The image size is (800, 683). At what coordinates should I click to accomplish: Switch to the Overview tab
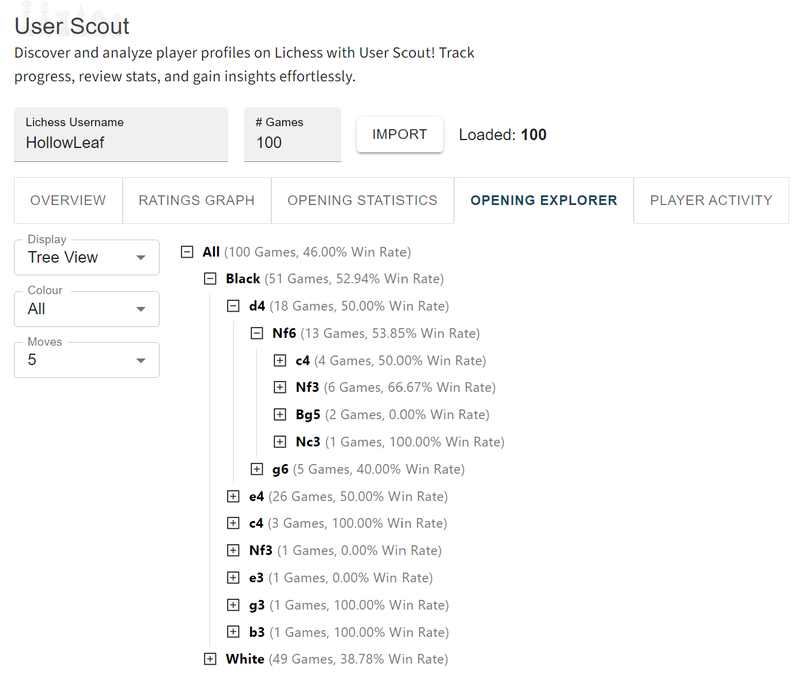(68, 200)
